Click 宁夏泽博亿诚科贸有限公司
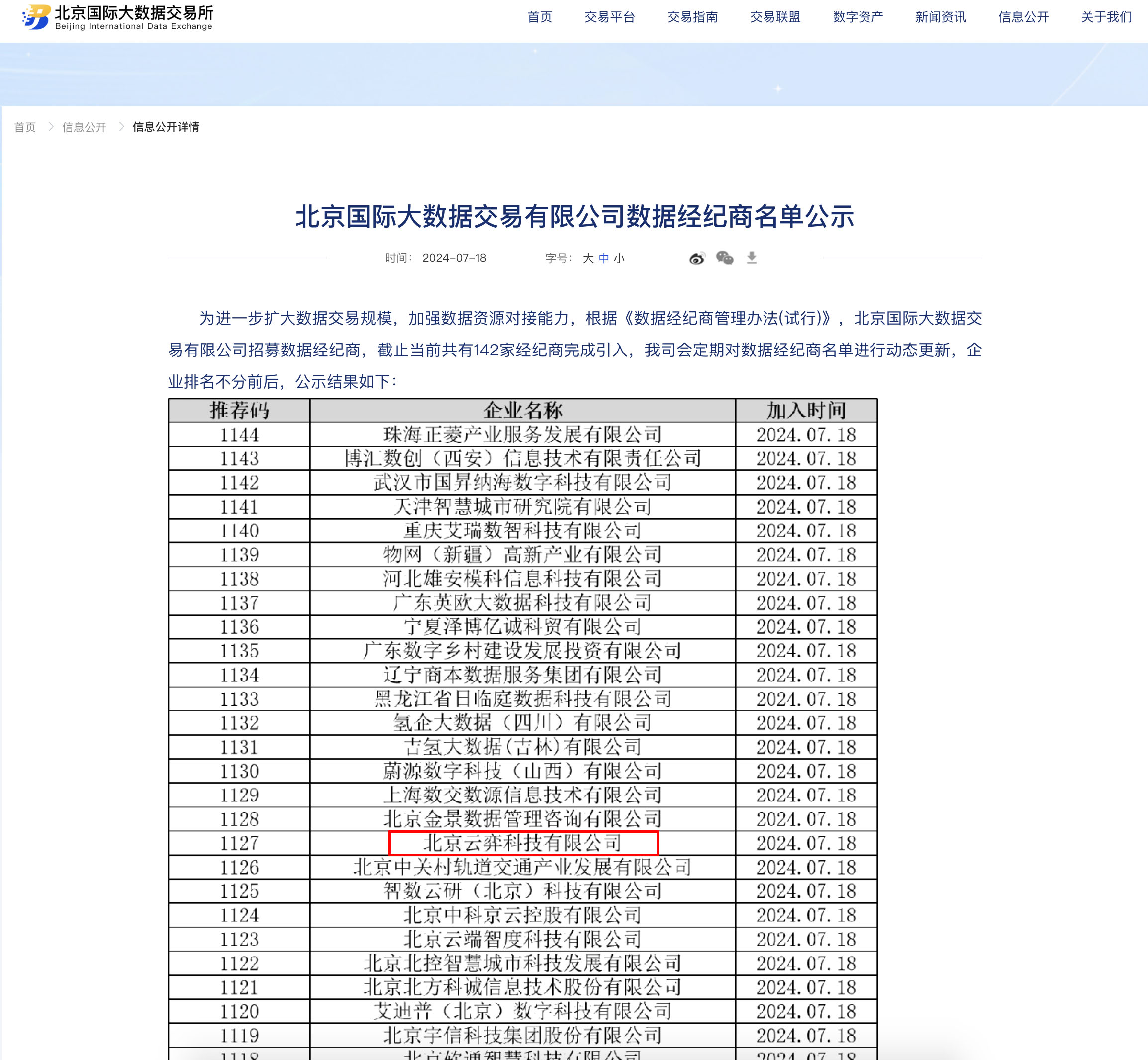 point(523,627)
